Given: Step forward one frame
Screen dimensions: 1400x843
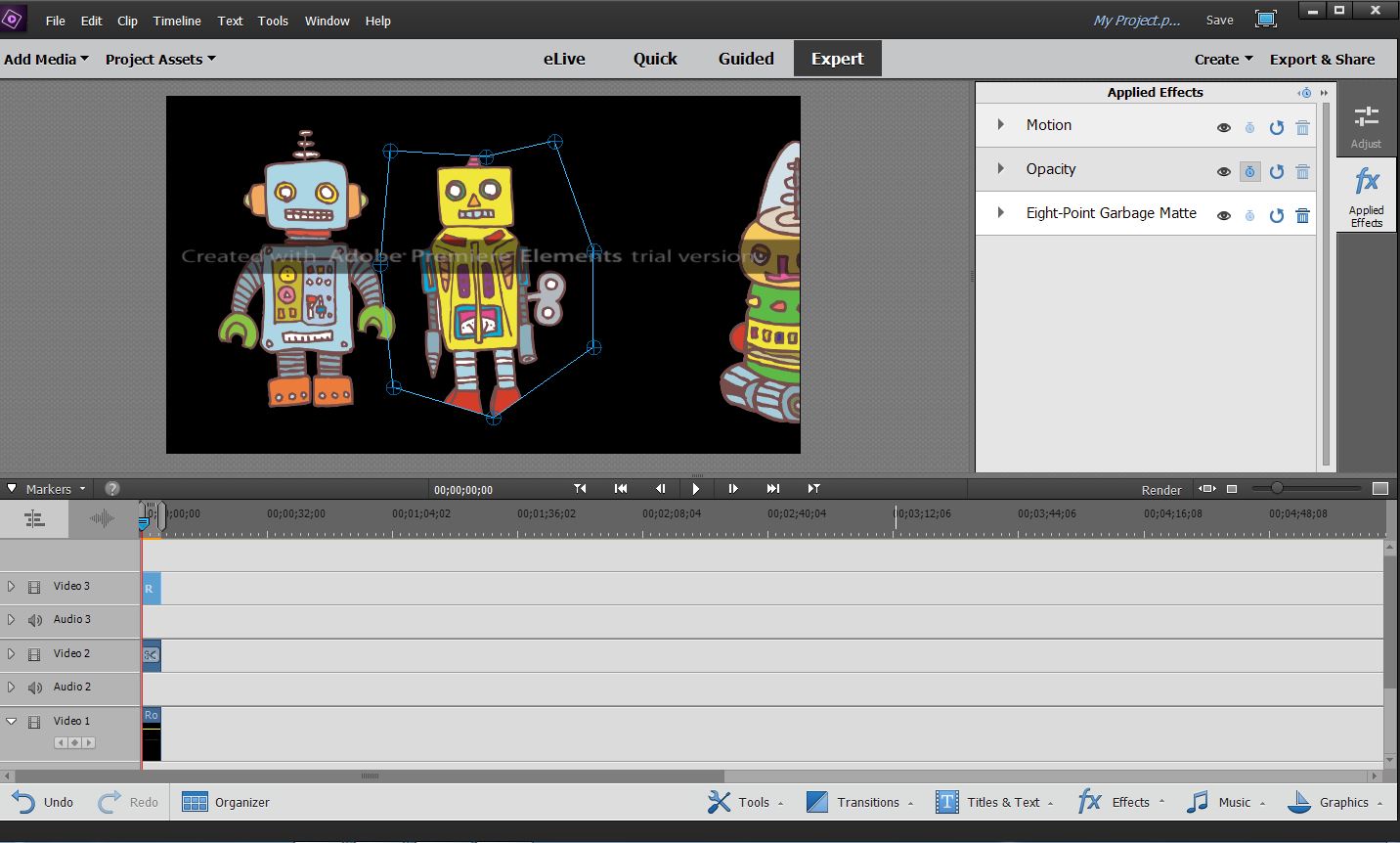Looking at the screenshot, I should coord(733,489).
